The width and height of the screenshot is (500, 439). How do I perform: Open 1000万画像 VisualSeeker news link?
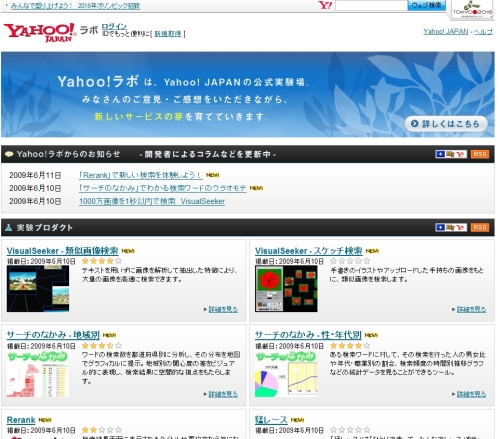point(152,201)
